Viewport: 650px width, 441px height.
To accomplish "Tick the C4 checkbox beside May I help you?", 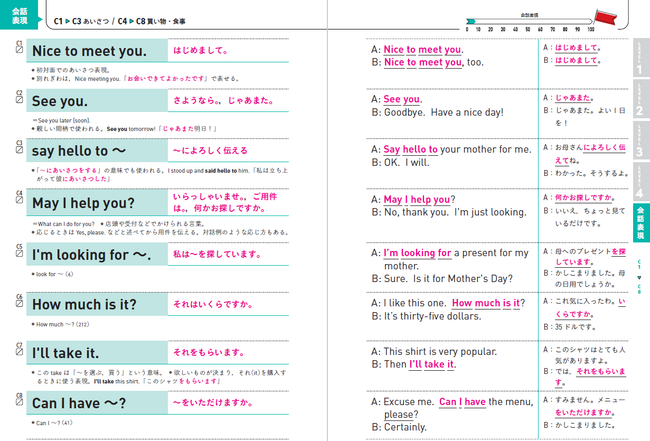I will tap(19, 200).
